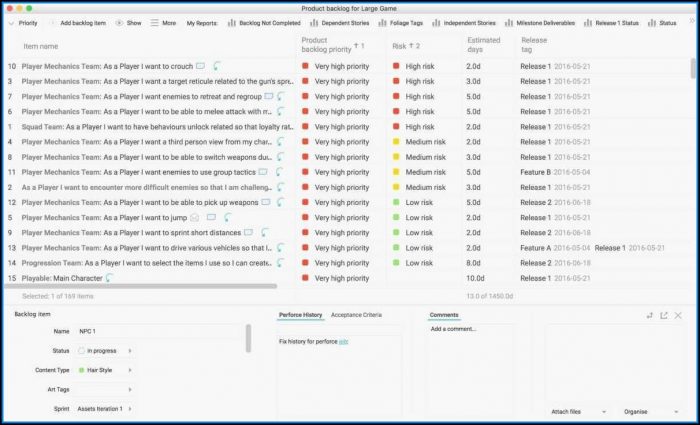Expand the toolbar overflow double-chevron
Viewport: 700px width, 425px height.
(x=692, y=21)
